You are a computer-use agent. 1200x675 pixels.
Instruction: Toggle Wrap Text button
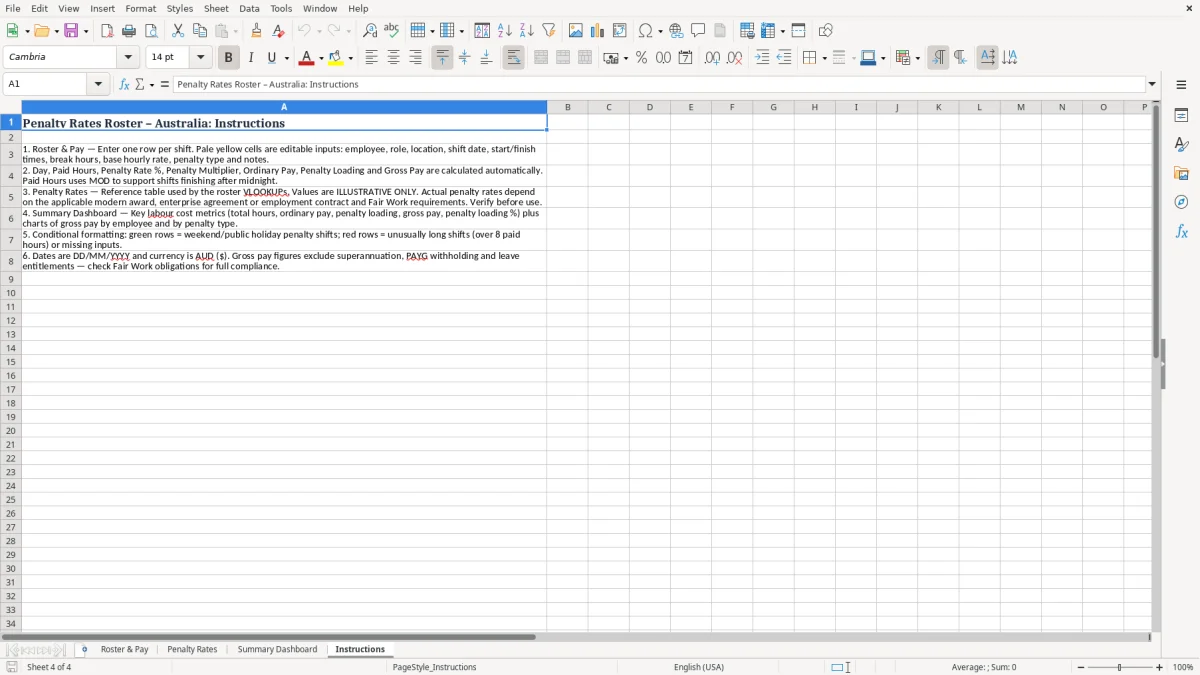[x=514, y=58]
